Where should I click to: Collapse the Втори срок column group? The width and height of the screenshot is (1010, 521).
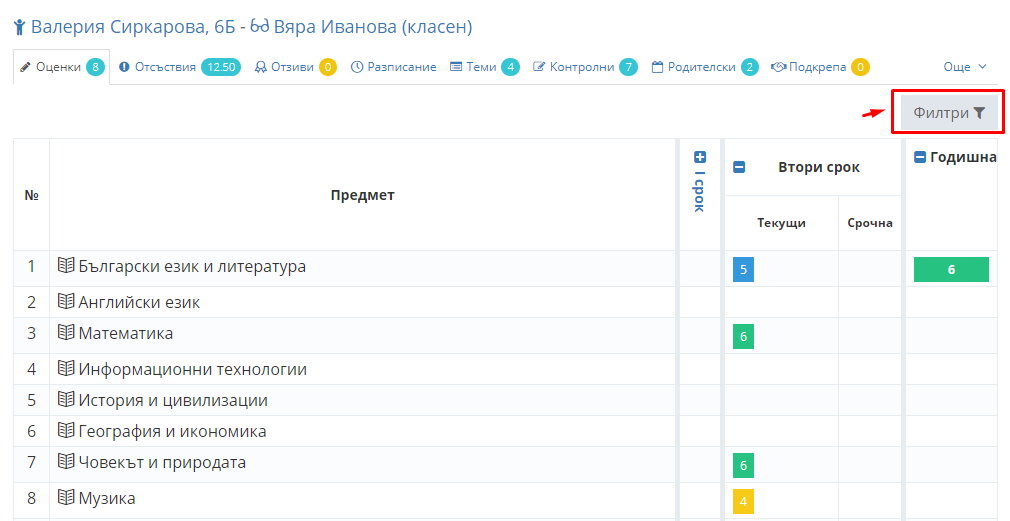739,167
